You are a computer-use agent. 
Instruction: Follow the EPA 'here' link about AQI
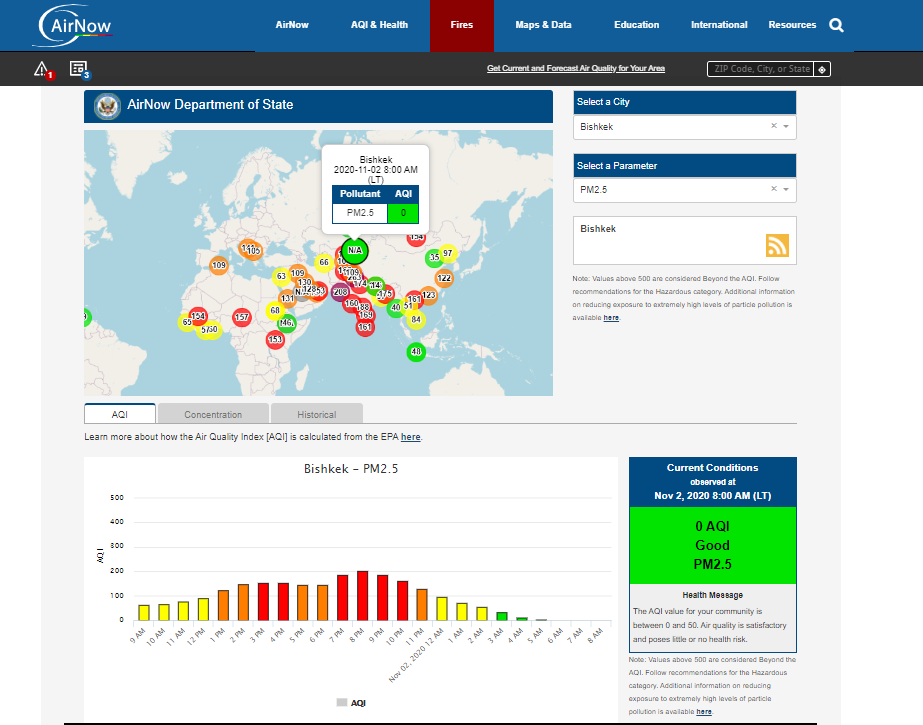[x=410, y=437]
